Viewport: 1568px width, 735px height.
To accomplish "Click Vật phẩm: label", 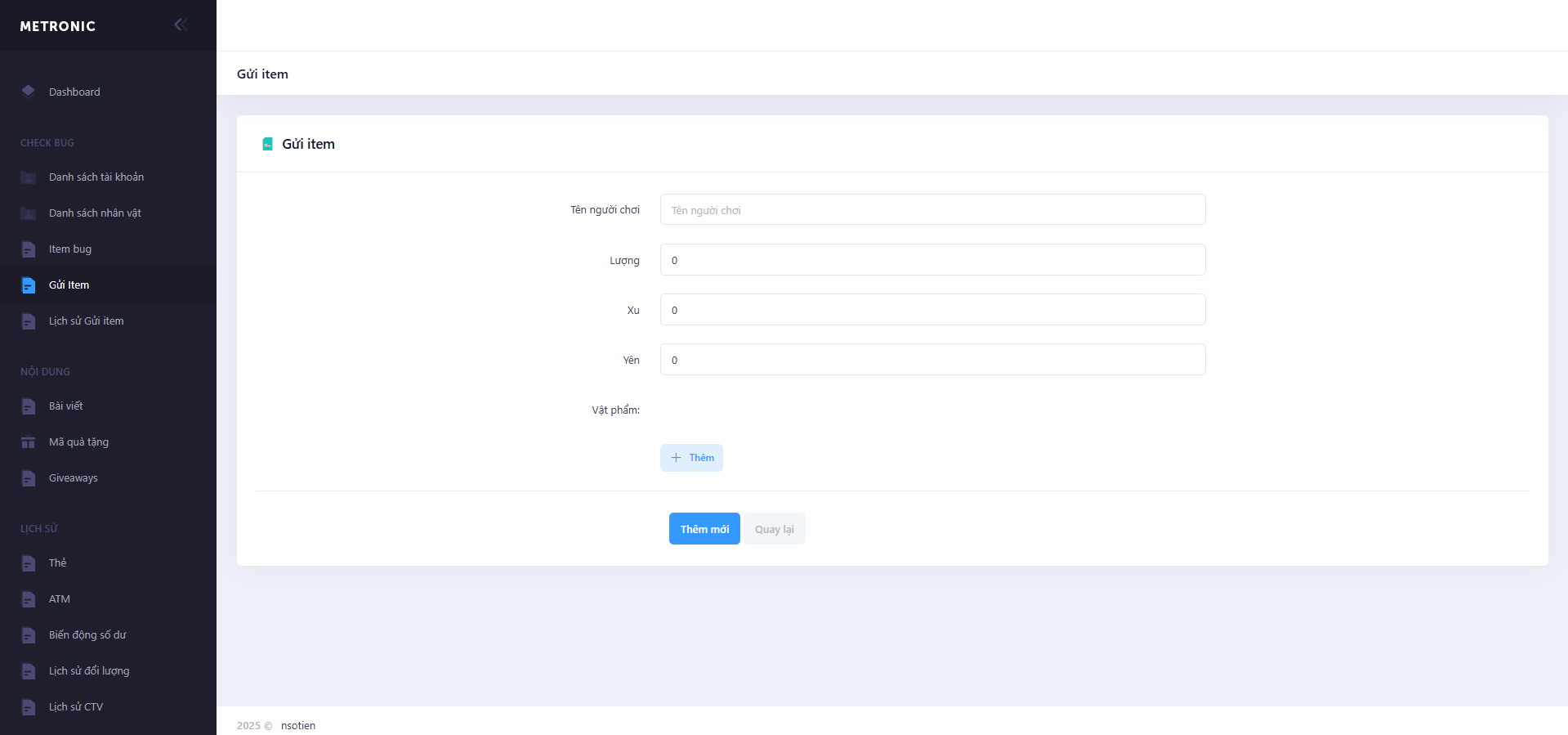I will [616, 410].
